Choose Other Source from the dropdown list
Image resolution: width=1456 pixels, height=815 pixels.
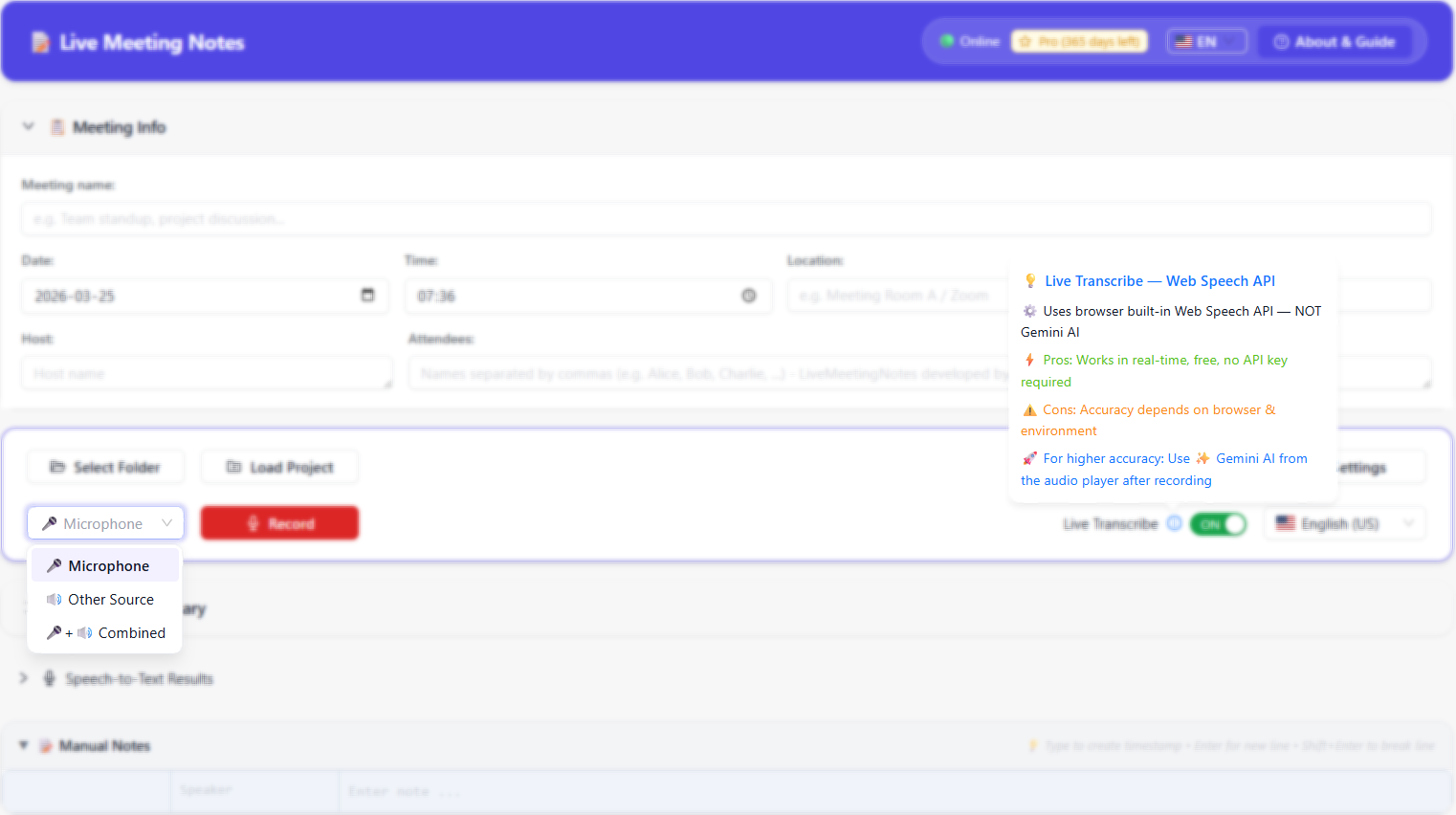click(105, 600)
